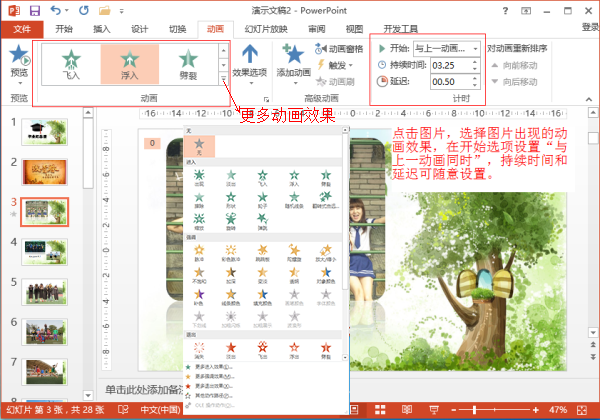Choose 飞出 fly out exit effect
The width and height of the screenshot is (600, 420).
[262, 350]
